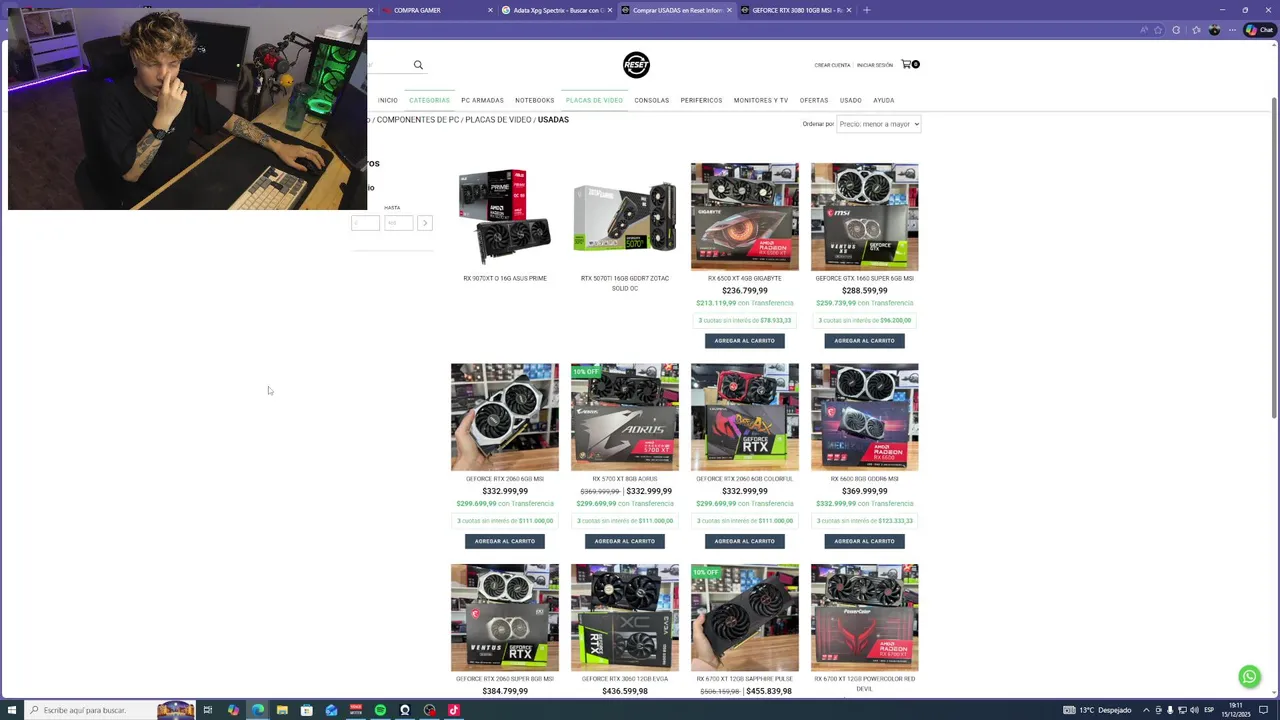Screen dimensions: 1280x720
Task: Click the price filter arrow button
Action: click(425, 223)
